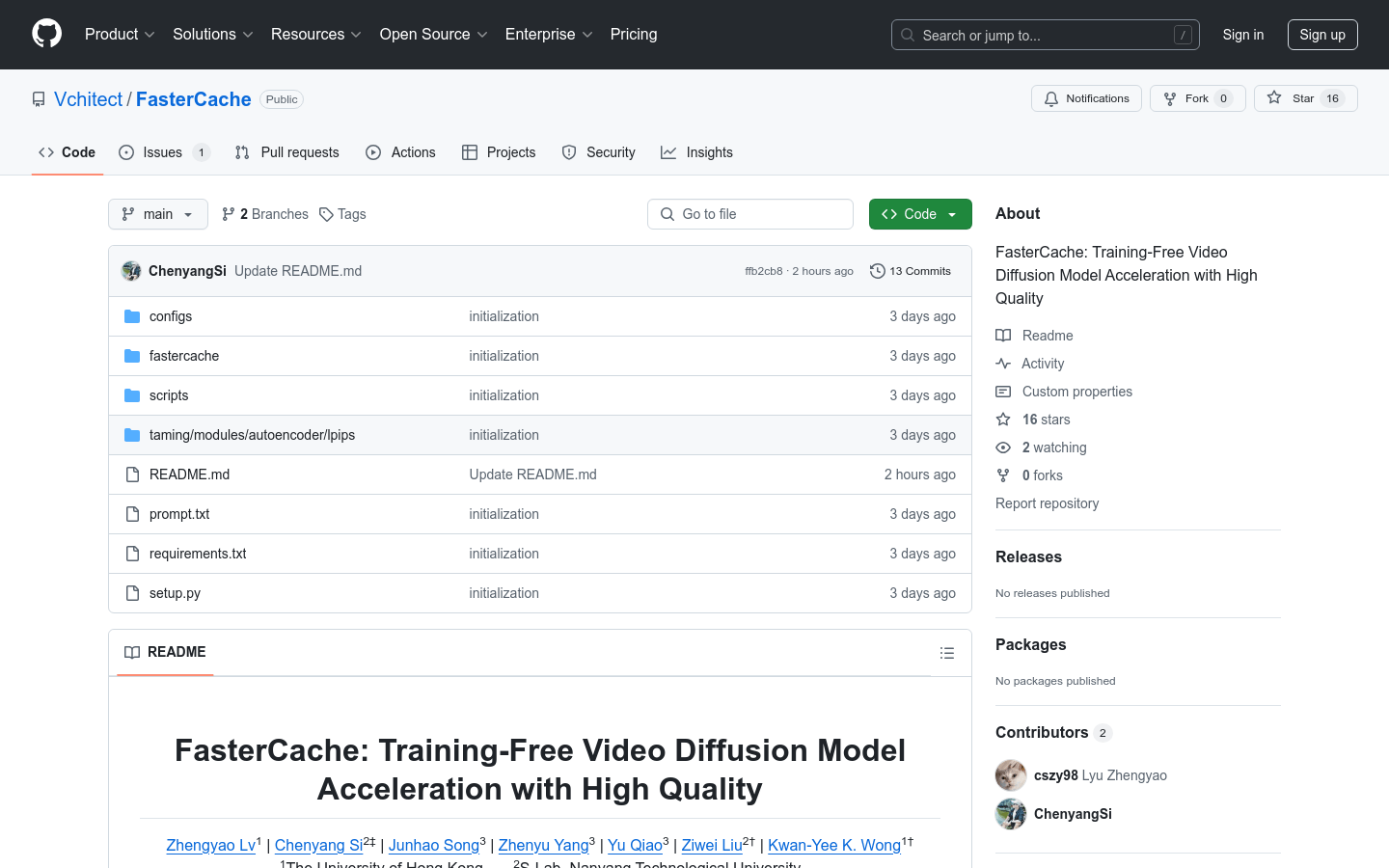Expand the Enterprise menu

[549, 35]
